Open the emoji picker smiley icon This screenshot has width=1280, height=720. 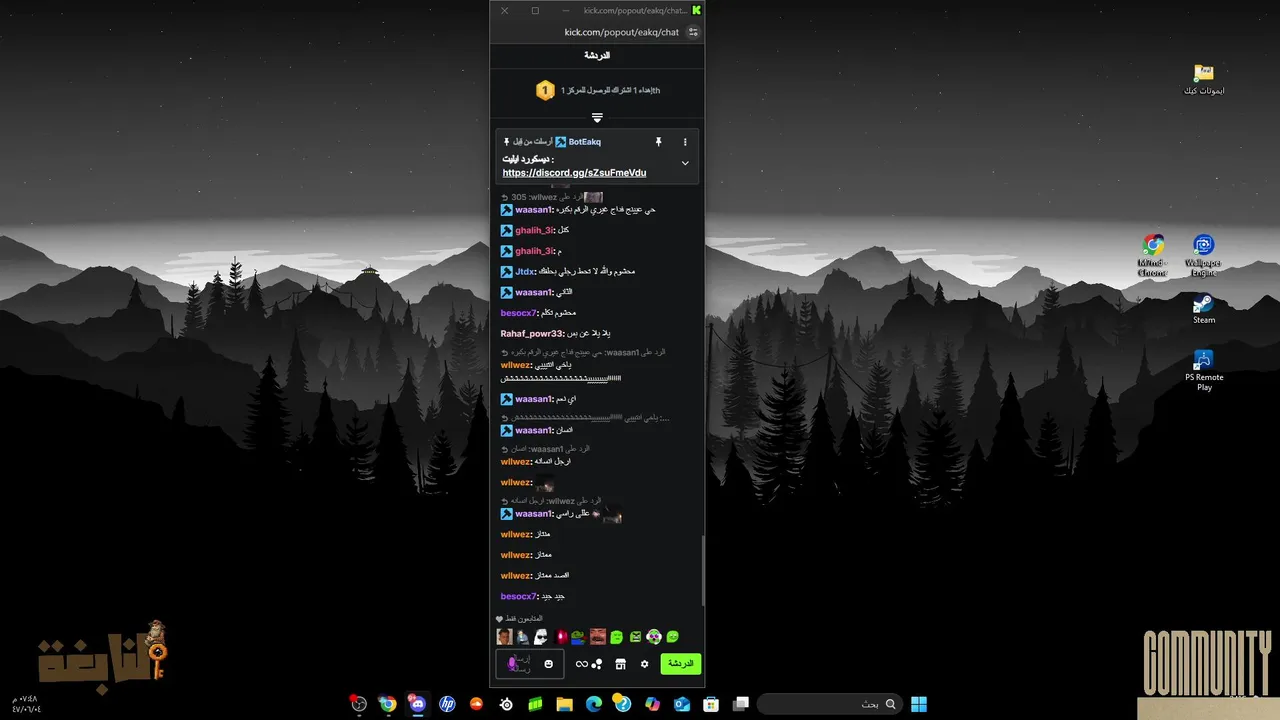tap(549, 664)
